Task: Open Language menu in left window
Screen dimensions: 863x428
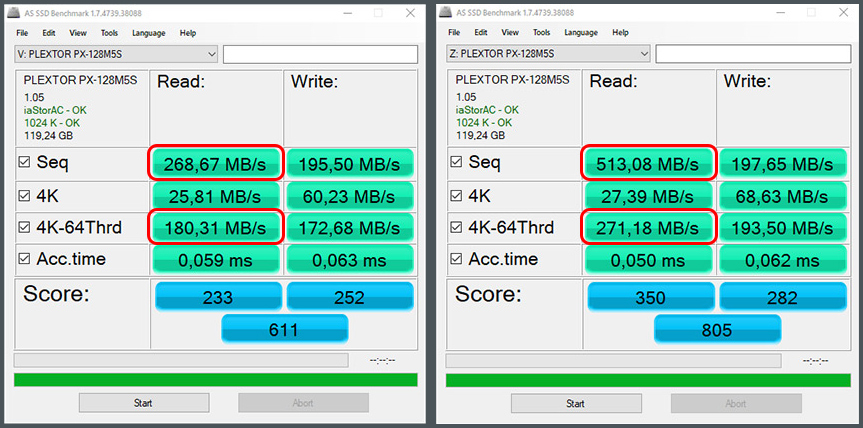Action: (149, 33)
